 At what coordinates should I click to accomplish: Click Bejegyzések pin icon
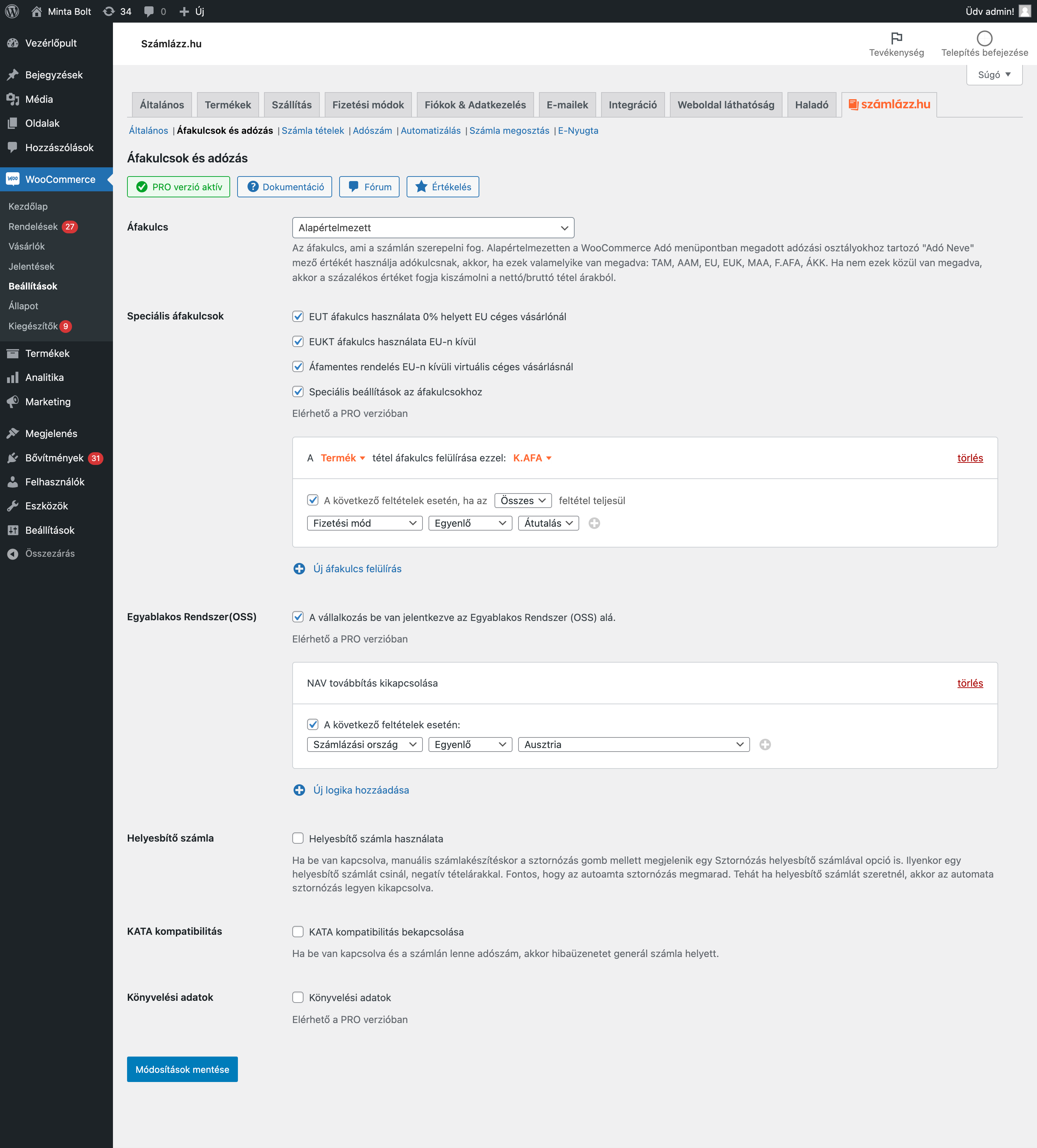coord(12,75)
